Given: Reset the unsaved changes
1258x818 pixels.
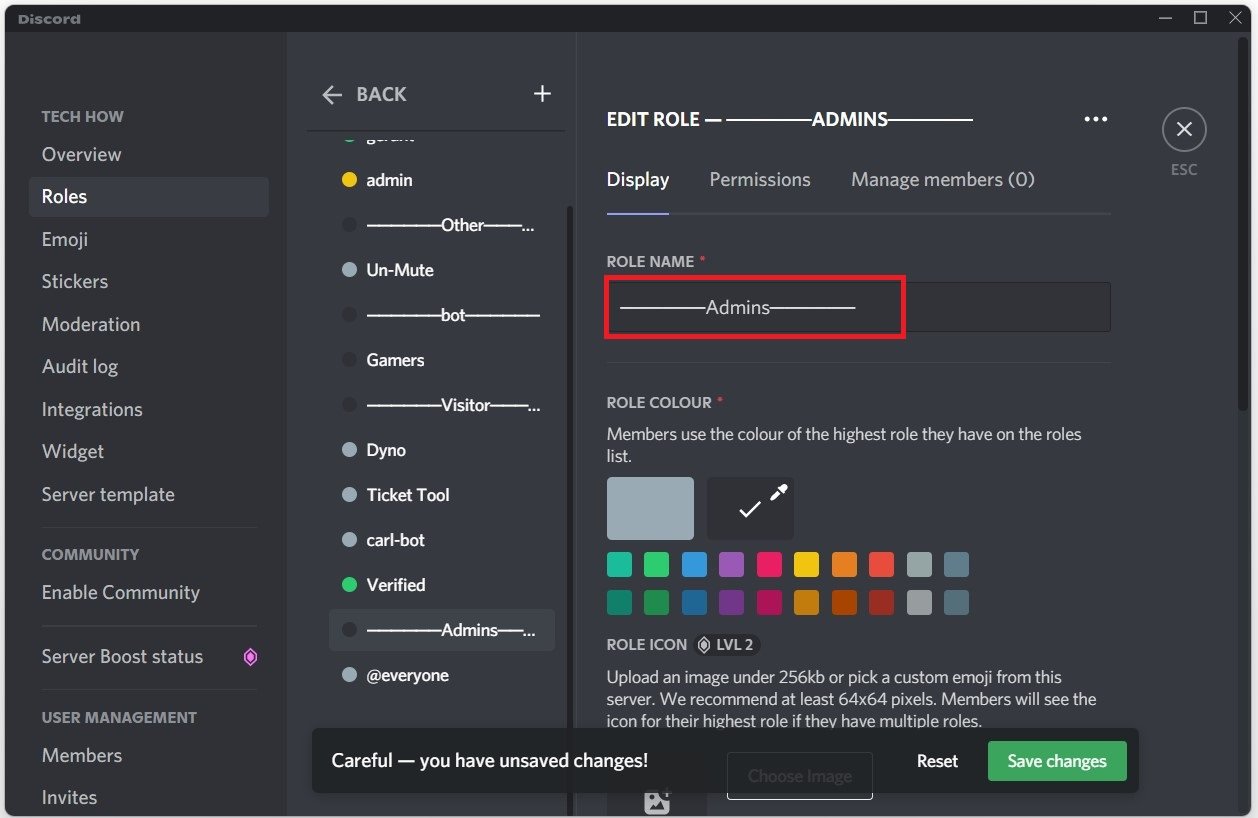Looking at the screenshot, I should coord(937,761).
